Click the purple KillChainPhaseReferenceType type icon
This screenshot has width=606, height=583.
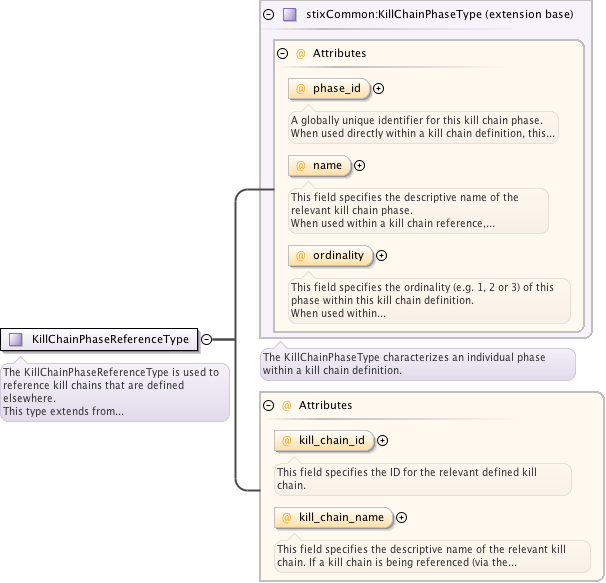pos(16,339)
